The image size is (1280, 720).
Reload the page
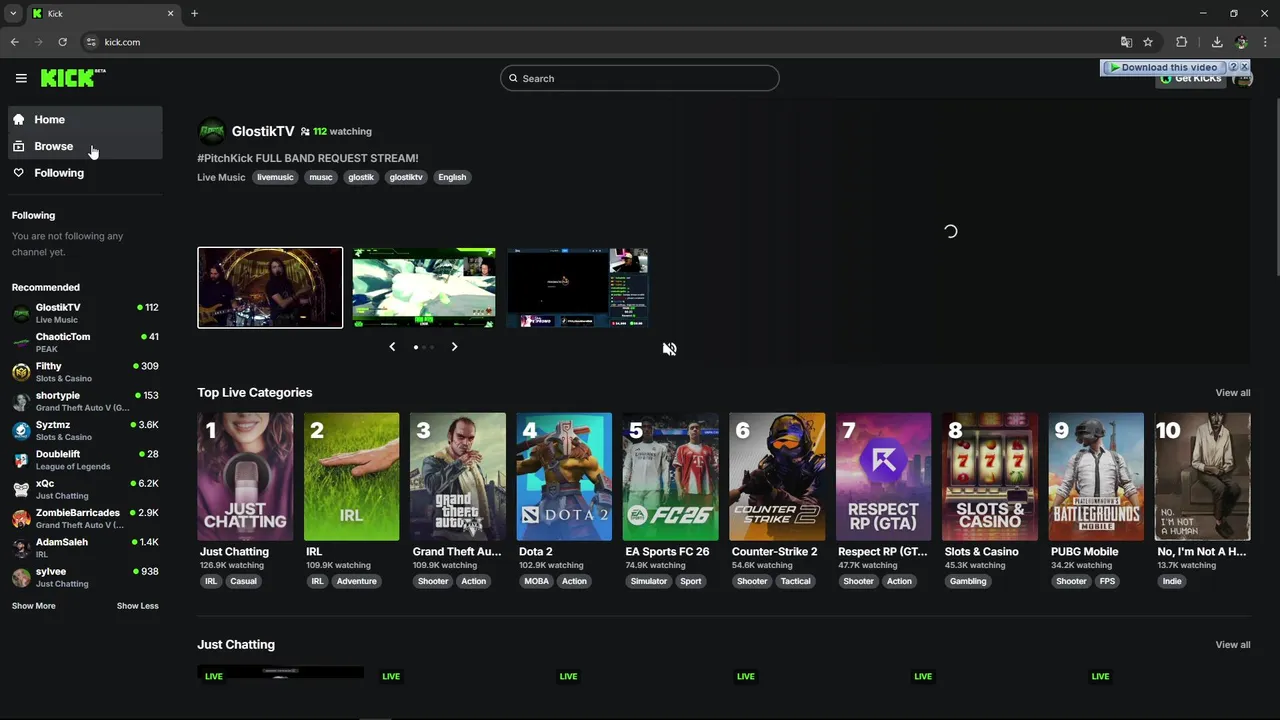coord(62,42)
